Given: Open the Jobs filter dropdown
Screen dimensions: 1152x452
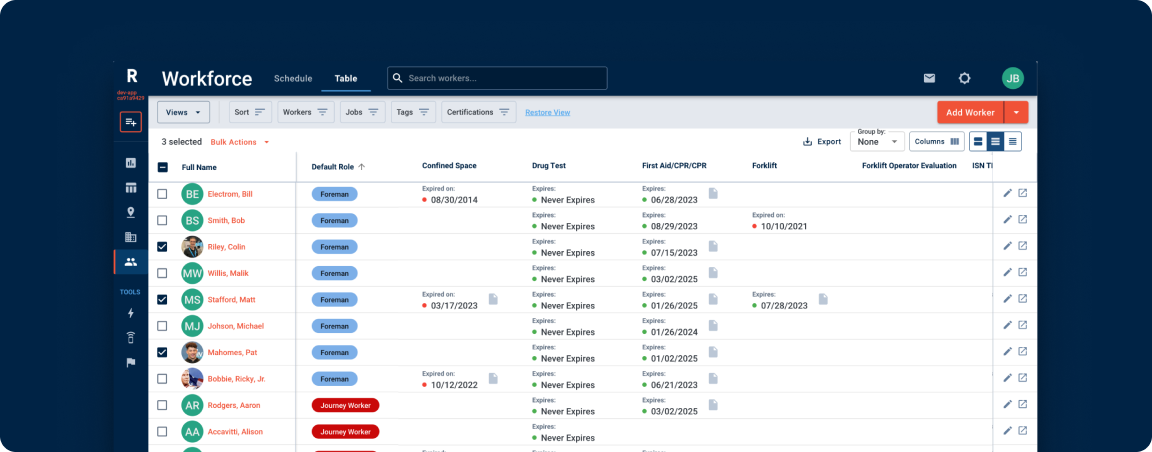Looking at the screenshot, I should coord(363,112).
